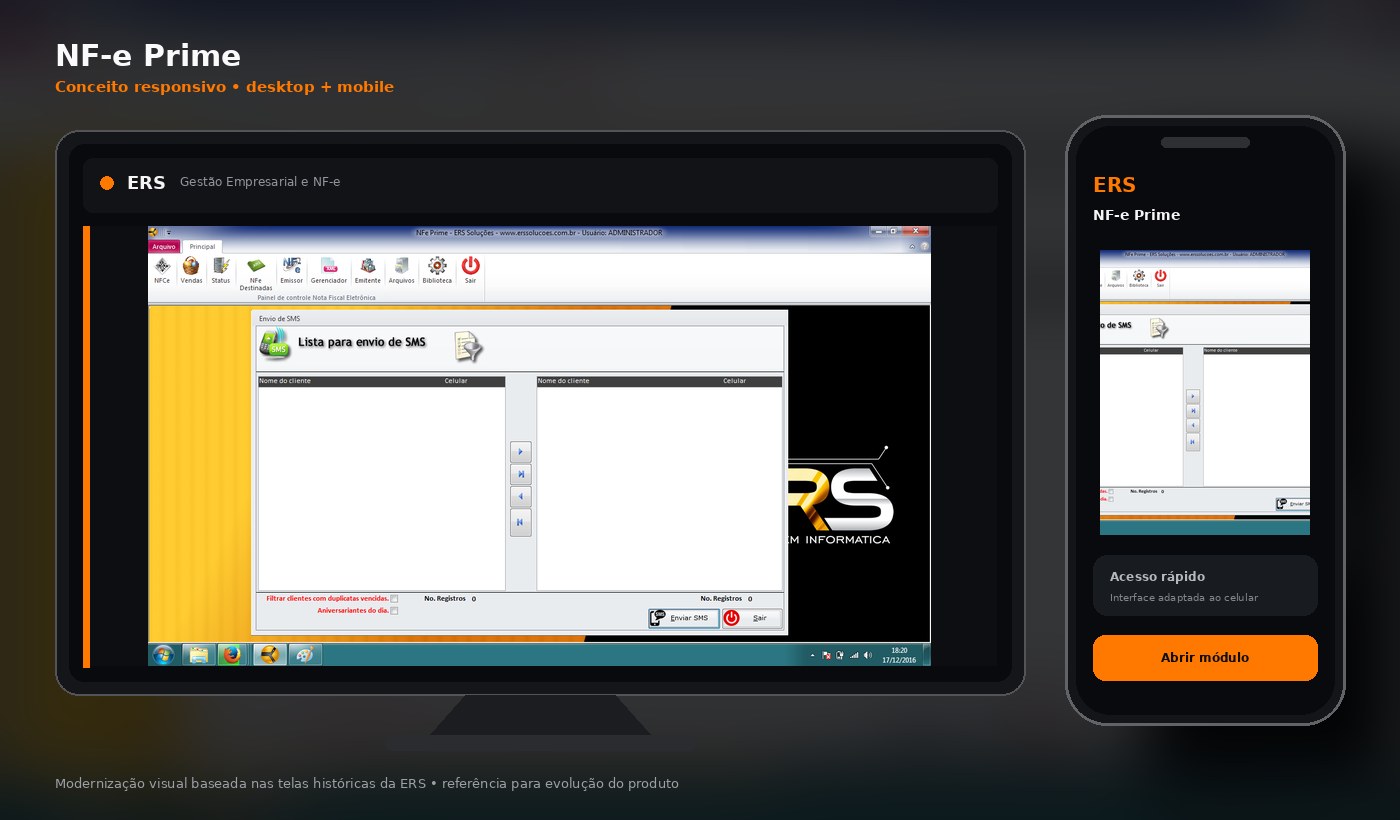The width and height of the screenshot is (1400, 820).
Task: Open the filter list icon beside the title
Action: [468, 346]
